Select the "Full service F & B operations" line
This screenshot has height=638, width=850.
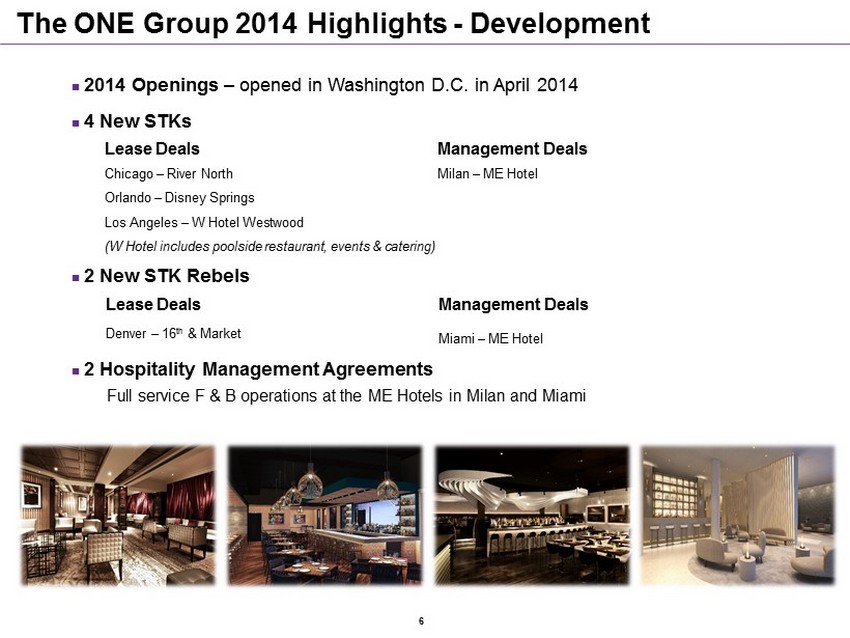coord(346,395)
